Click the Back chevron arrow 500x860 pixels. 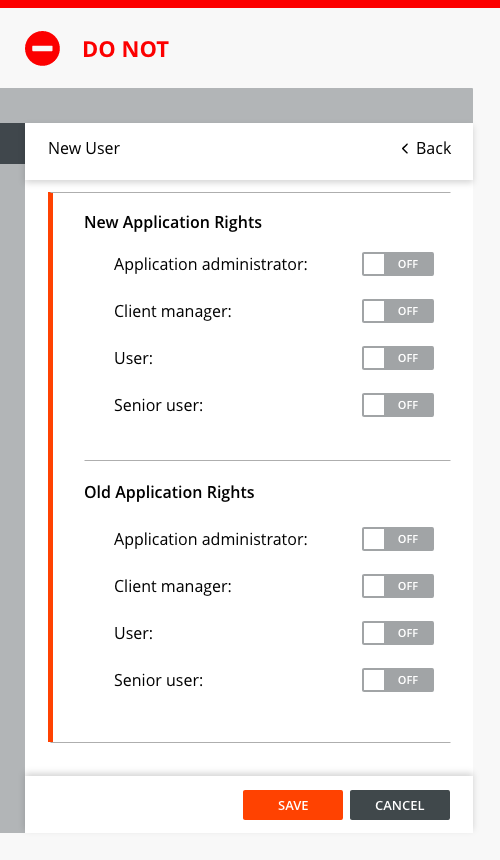405,149
